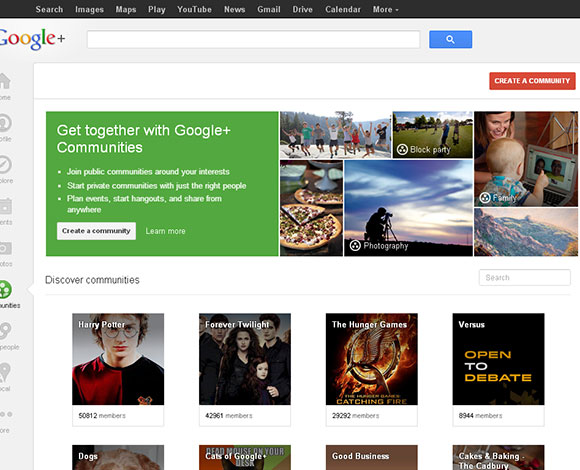Screen dimensions: 580x470
Task: Open Calendar in the top navigation bar
Action: (343, 9)
